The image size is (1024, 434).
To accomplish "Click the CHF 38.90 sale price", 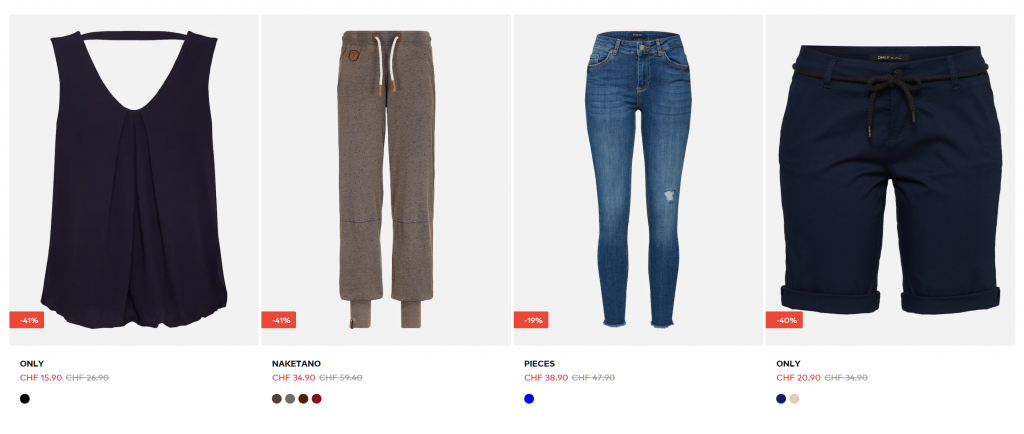I will 546,378.
